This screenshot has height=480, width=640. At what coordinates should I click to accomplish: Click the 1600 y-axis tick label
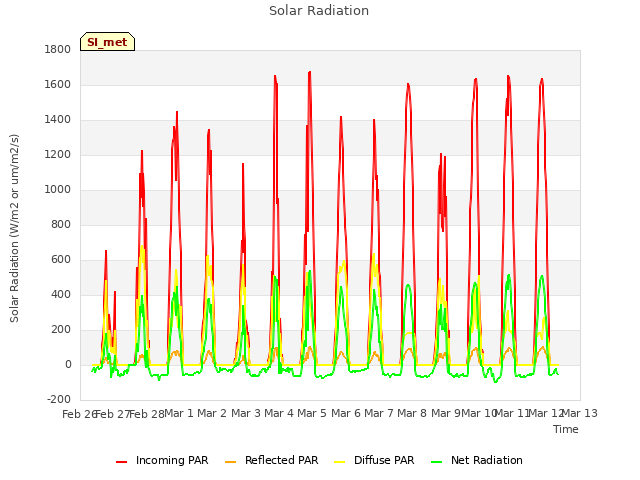pyautogui.click(x=58, y=84)
